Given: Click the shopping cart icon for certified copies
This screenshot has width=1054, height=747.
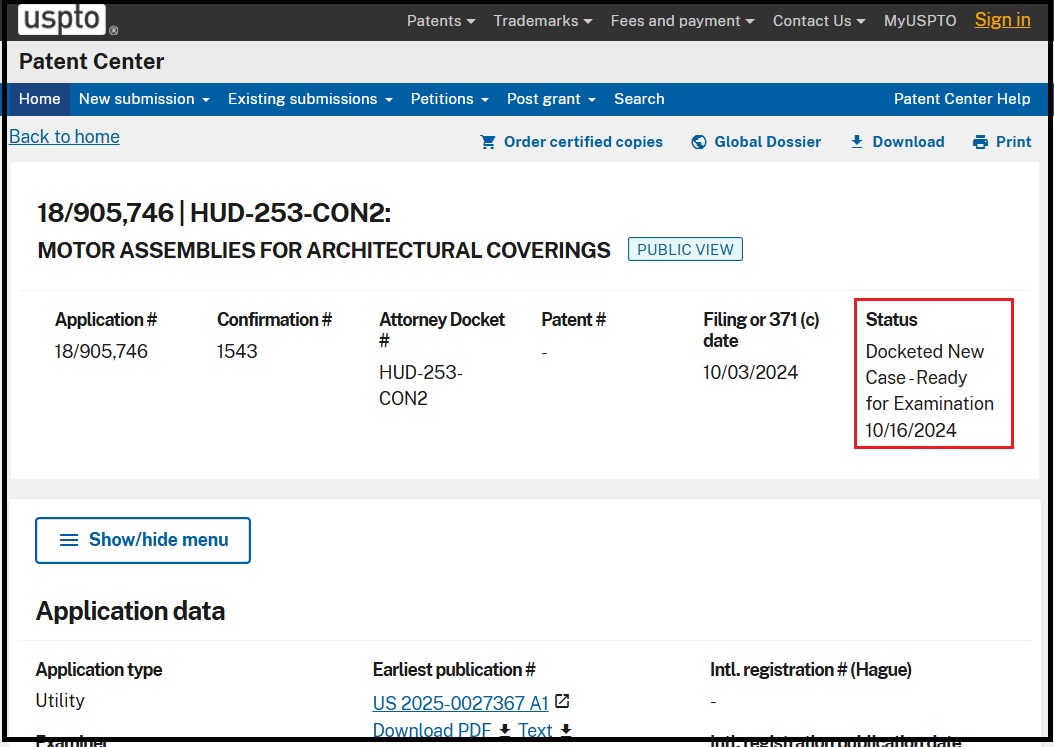Looking at the screenshot, I should click(488, 142).
